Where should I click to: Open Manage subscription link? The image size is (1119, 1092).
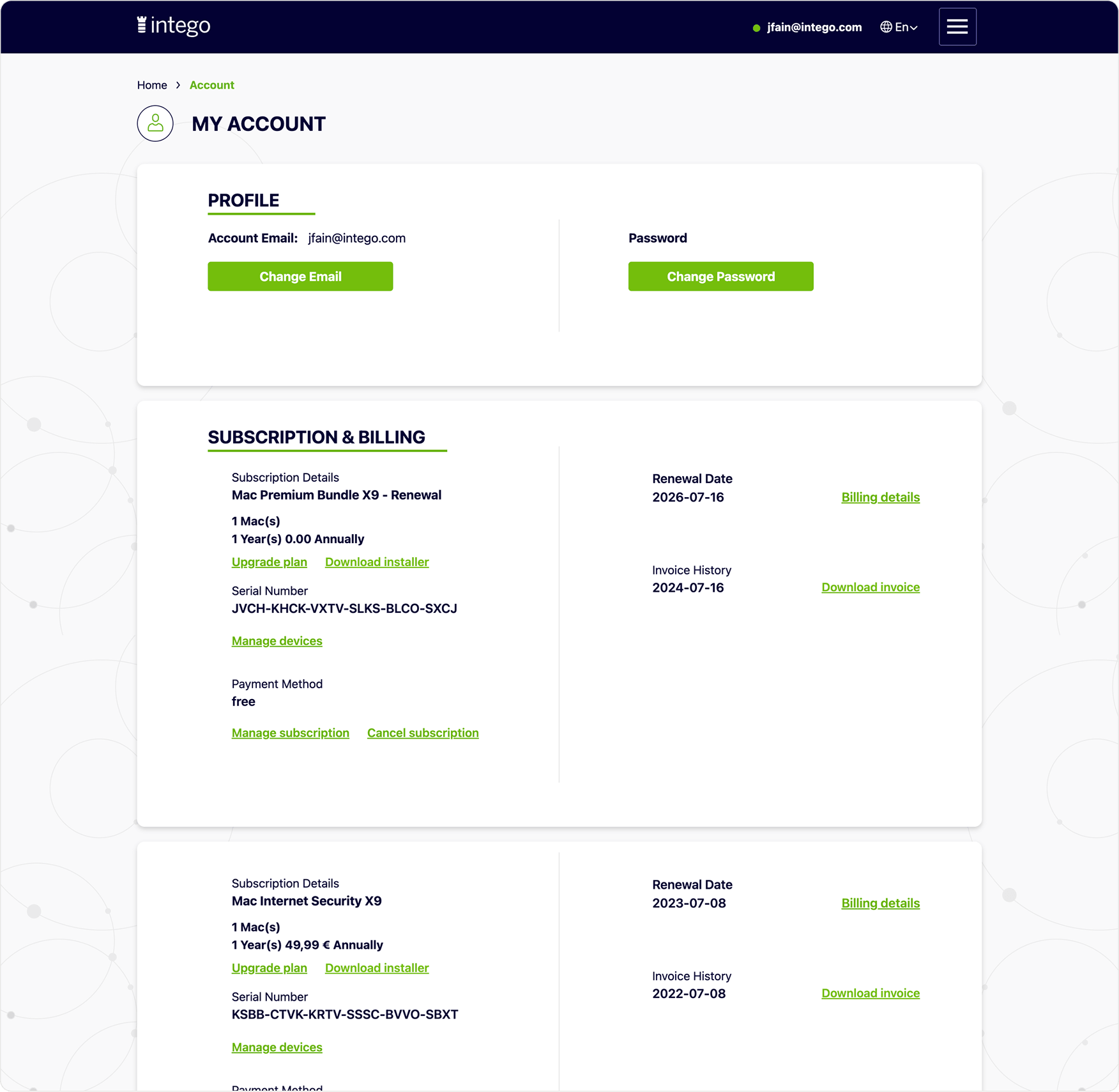click(290, 733)
